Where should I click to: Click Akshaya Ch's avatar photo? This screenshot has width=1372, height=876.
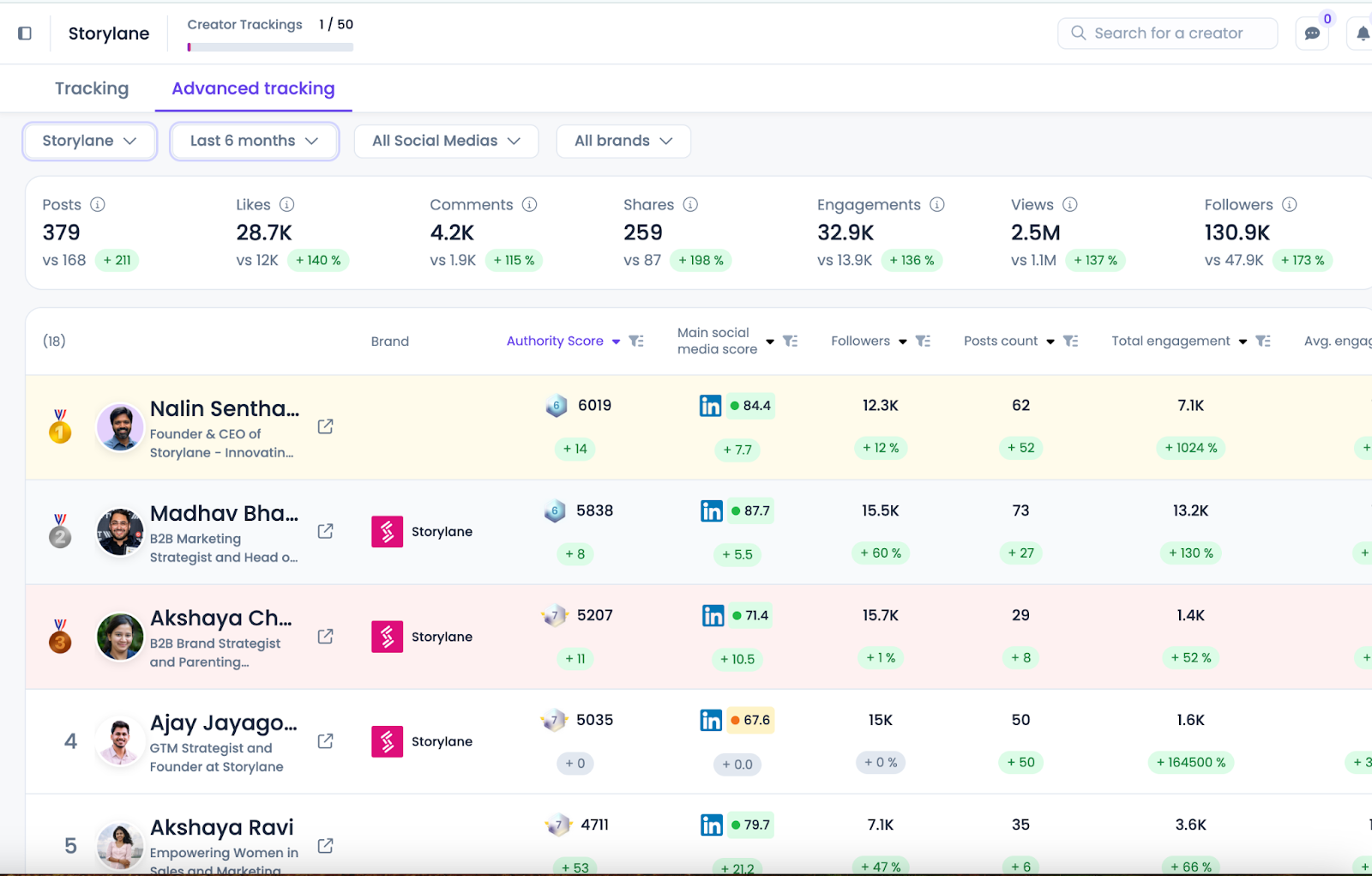coord(120,637)
